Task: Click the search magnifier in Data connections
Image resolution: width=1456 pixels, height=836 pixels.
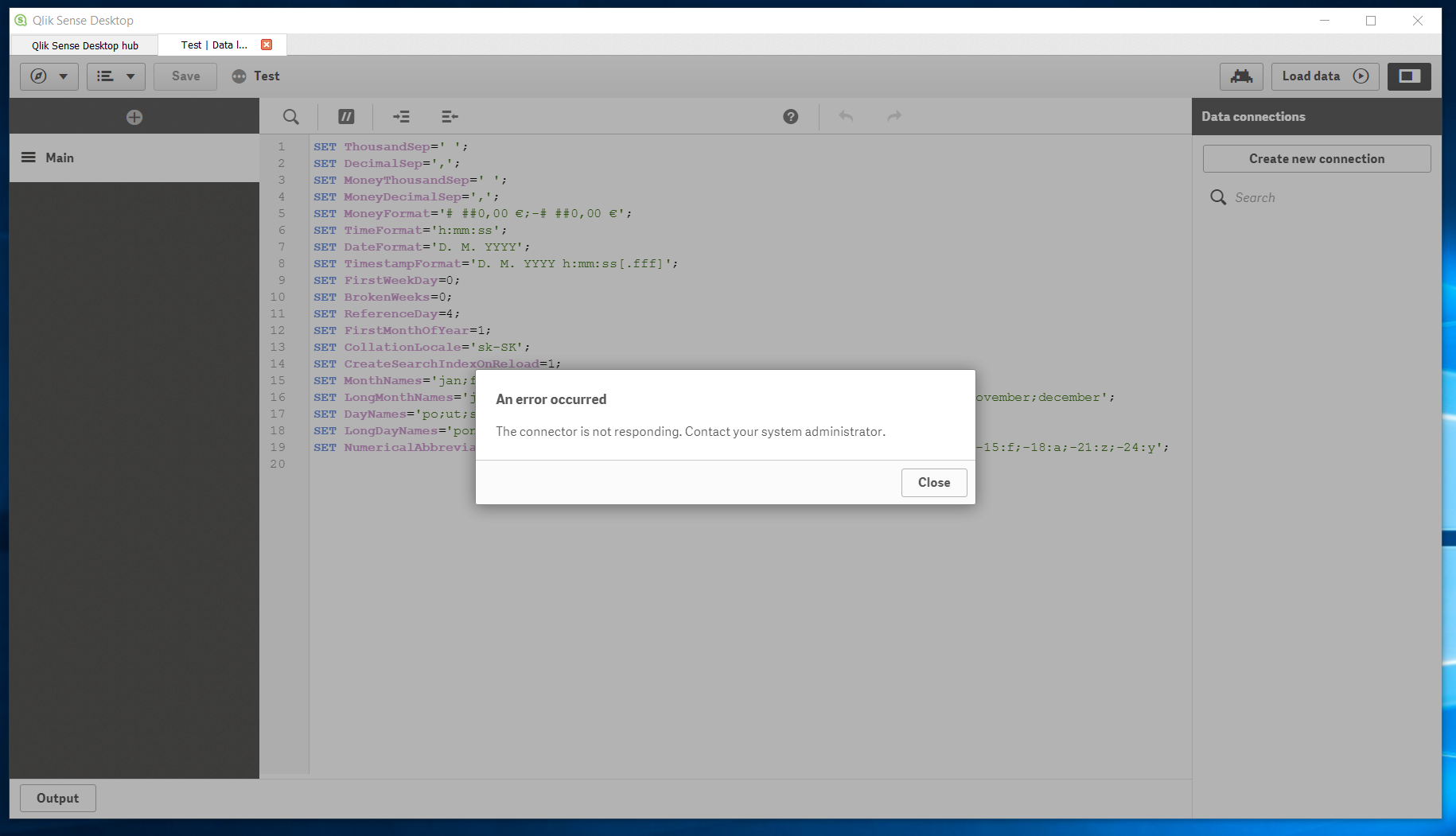Action: 1218,197
